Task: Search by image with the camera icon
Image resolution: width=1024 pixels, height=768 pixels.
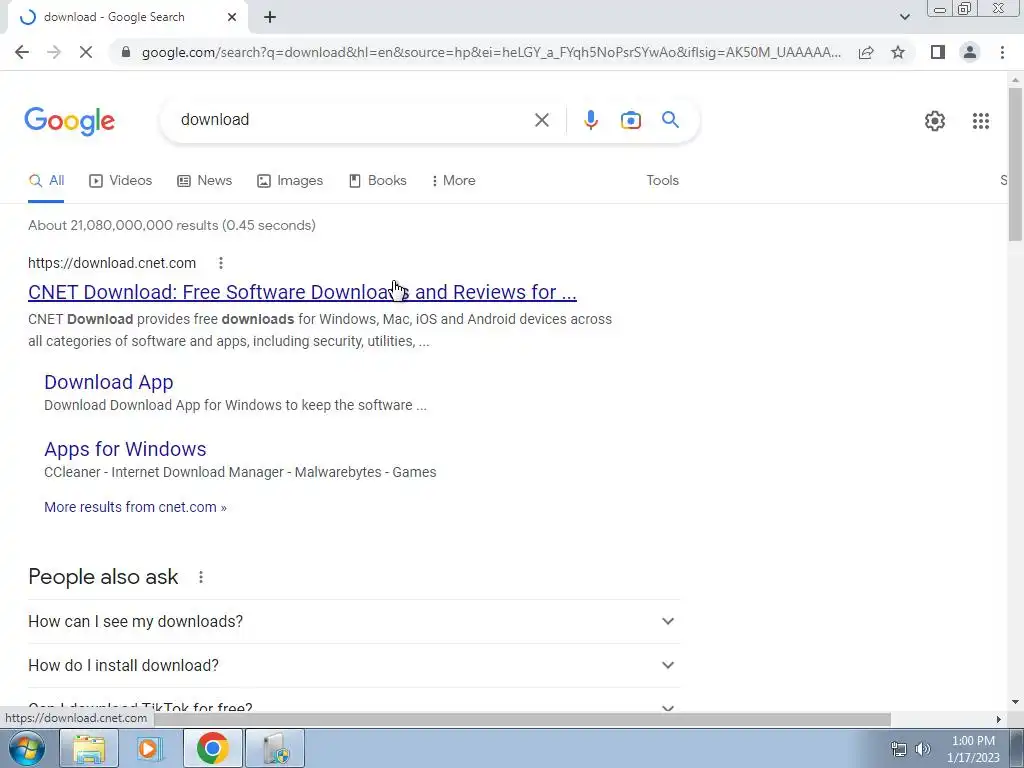Action: (630, 120)
